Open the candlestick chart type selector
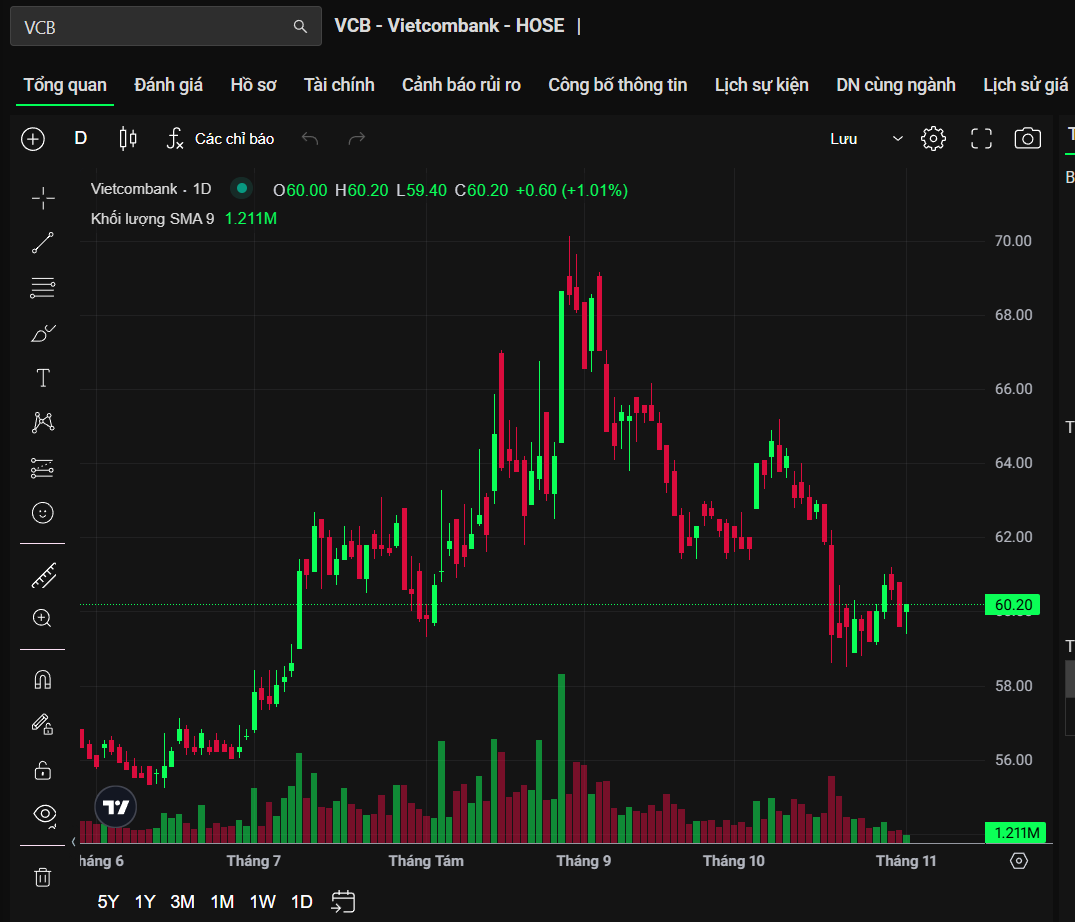1075x922 pixels. [x=128, y=139]
